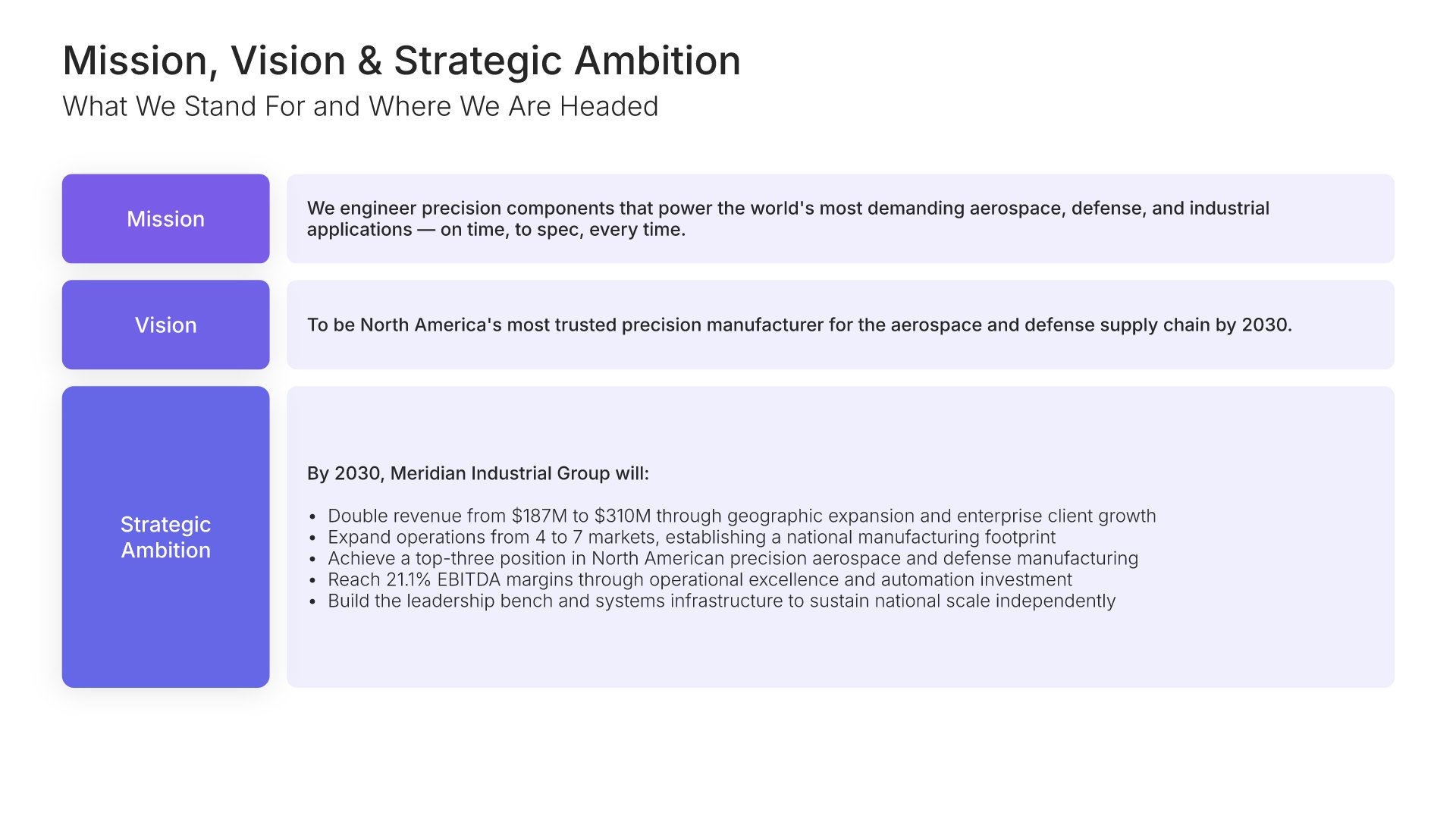
Task: Click the vision statement about North America's manufacturer
Action: [799, 325]
